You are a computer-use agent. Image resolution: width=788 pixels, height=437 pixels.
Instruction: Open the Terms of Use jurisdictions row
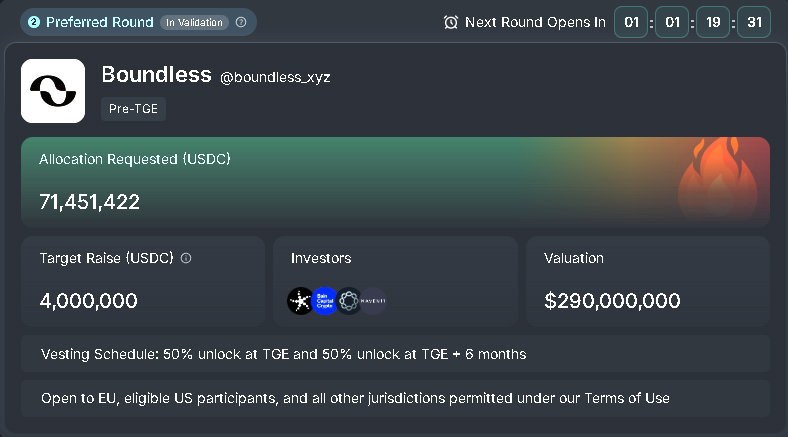tap(396, 398)
